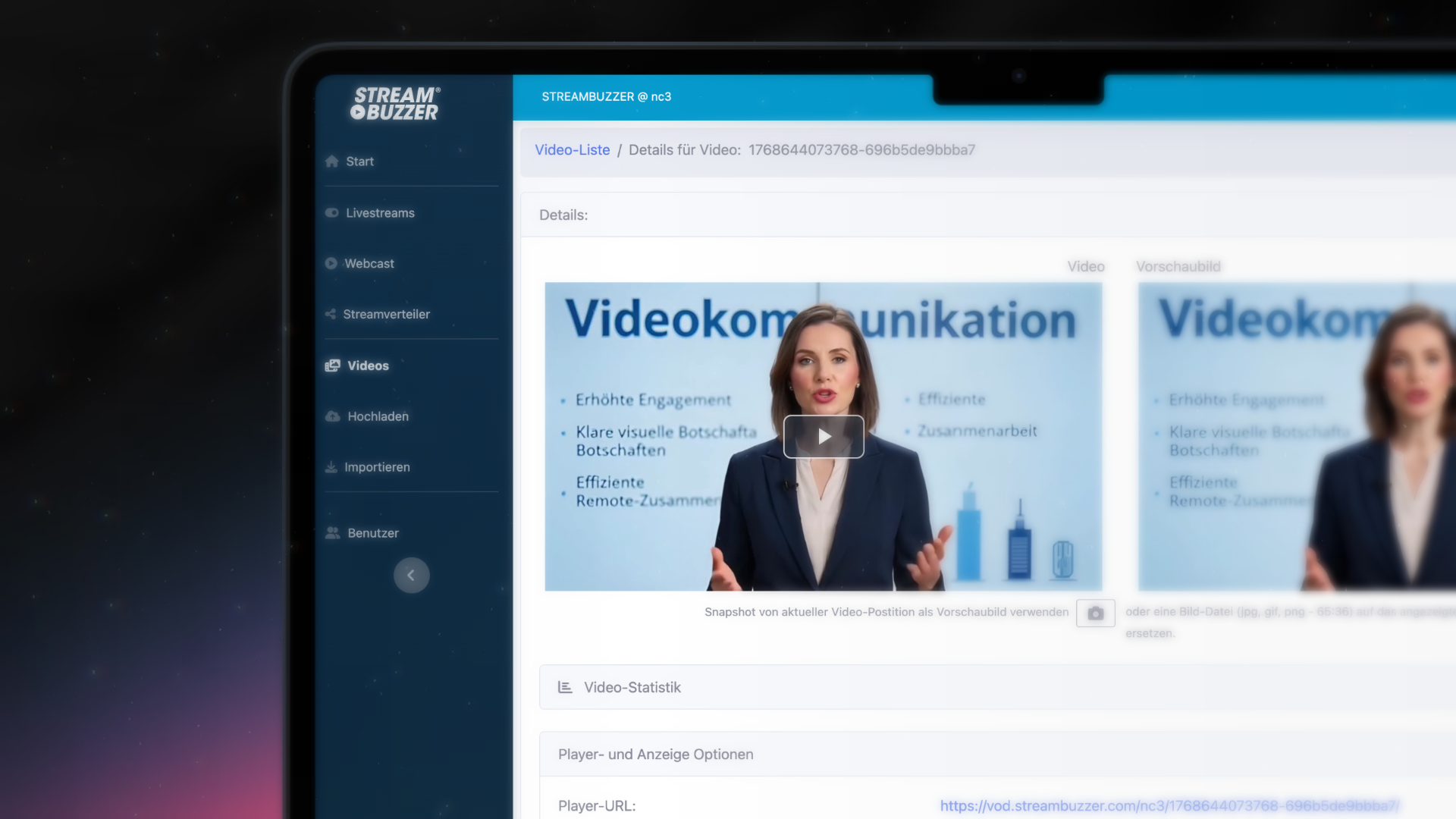Viewport: 1456px width, 819px height.
Task: Collapse the sidebar with the chevron button
Action: tap(412, 576)
